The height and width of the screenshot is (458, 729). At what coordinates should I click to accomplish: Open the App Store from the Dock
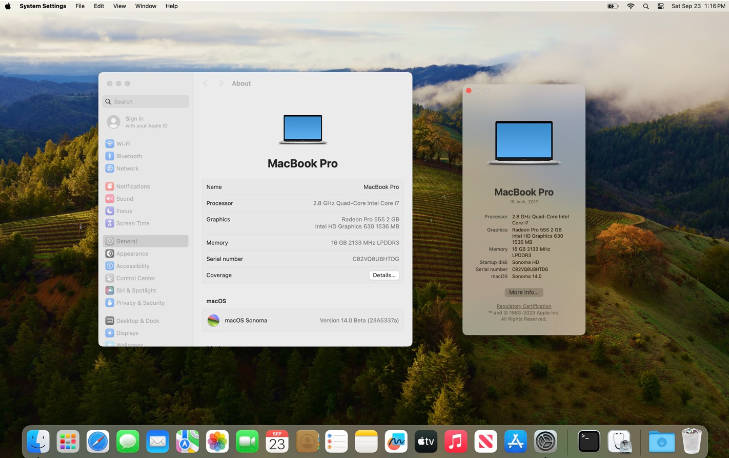click(x=516, y=441)
